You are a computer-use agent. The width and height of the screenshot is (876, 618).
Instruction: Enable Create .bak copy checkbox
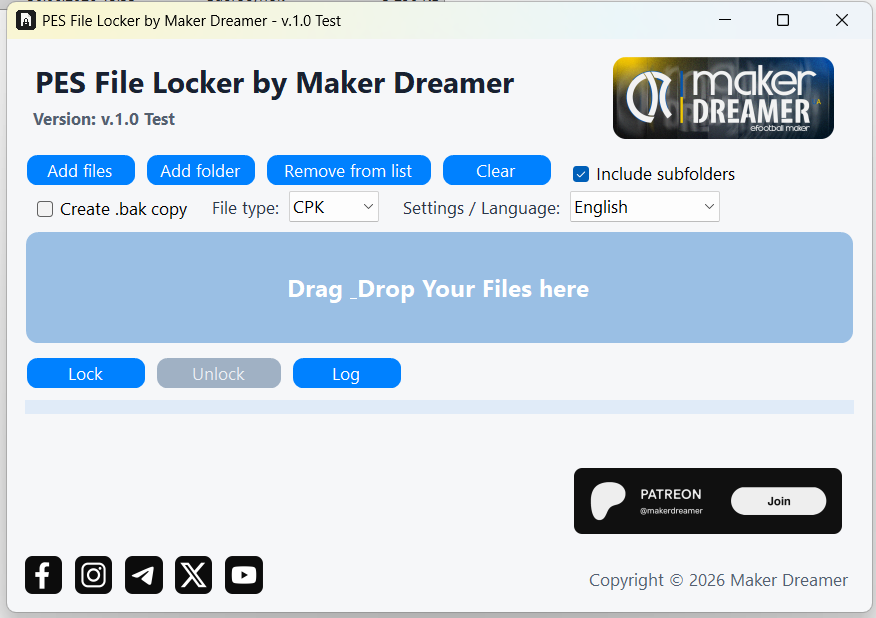point(45,209)
